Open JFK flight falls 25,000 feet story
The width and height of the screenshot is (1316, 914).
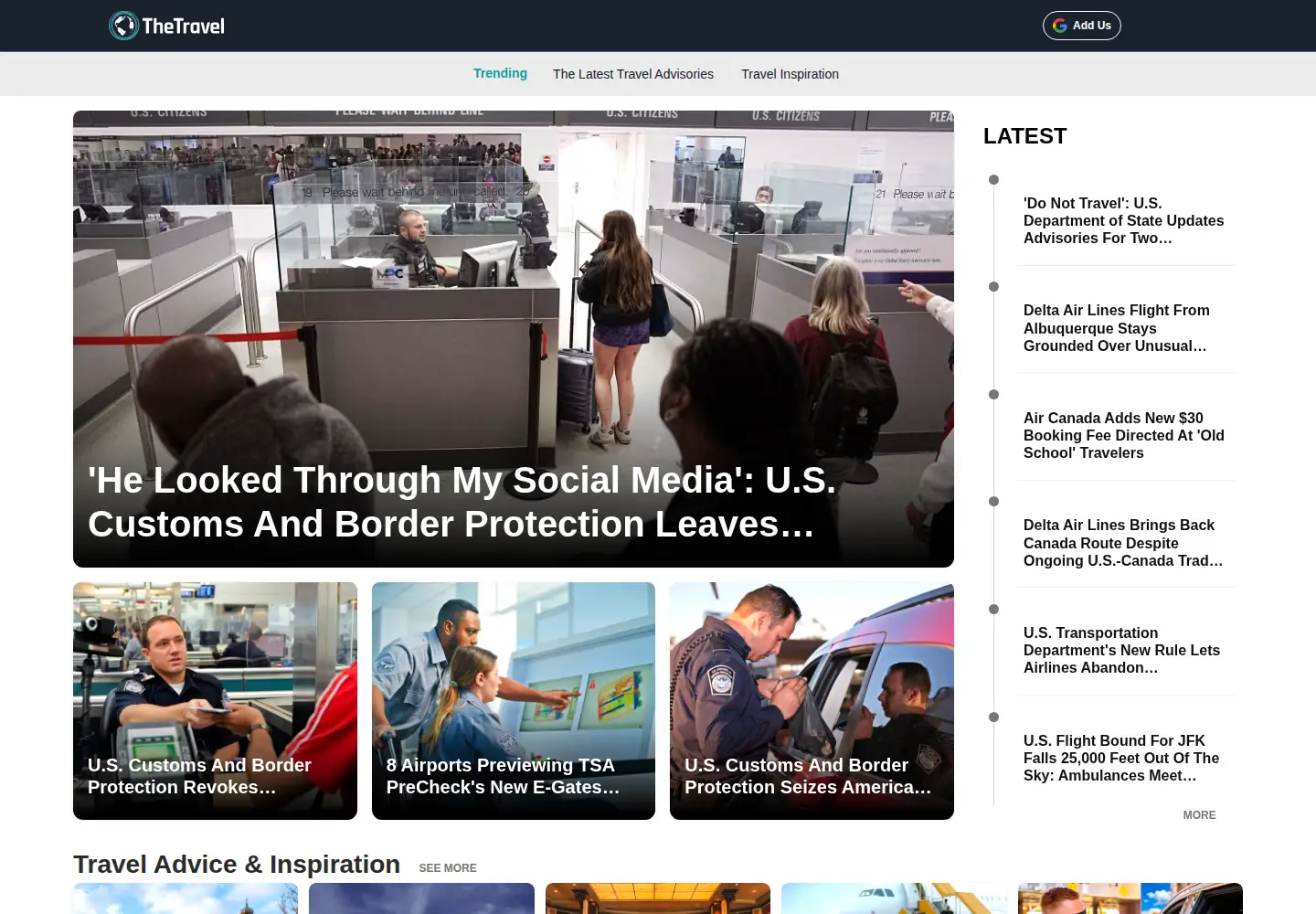click(1121, 758)
